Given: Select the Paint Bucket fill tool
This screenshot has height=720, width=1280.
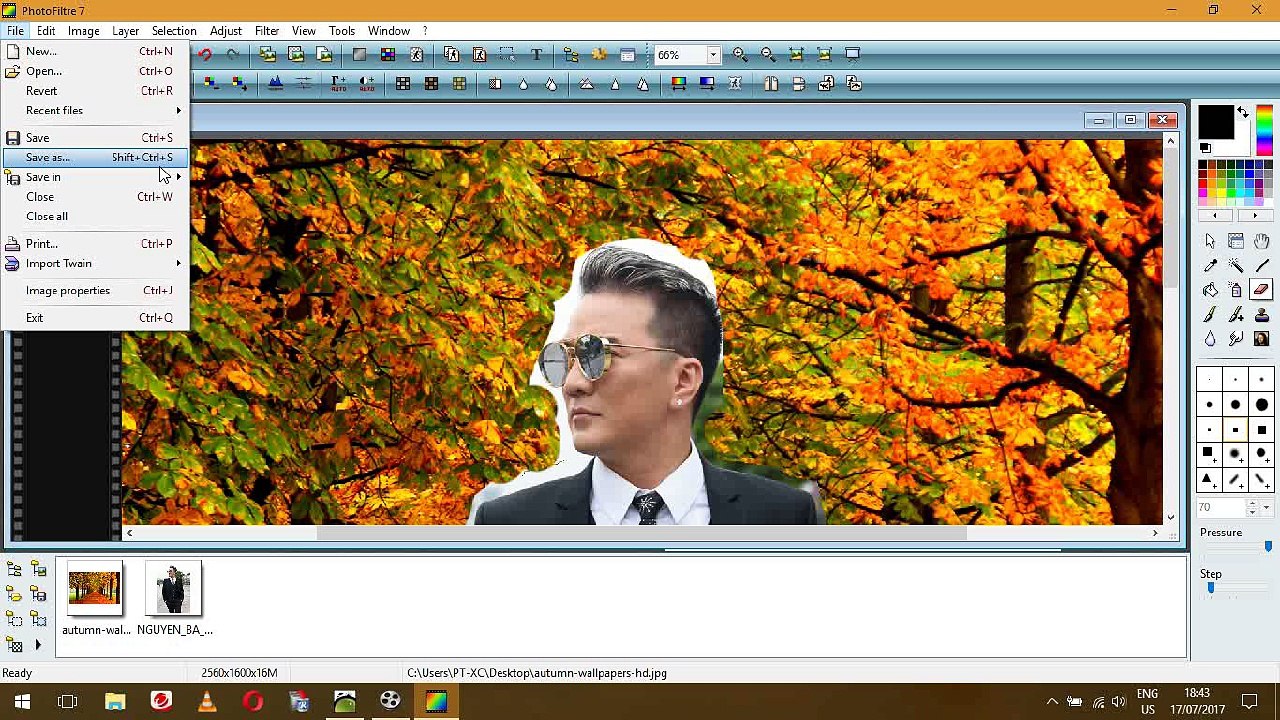Looking at the screenshot, I should [1210, 290].
